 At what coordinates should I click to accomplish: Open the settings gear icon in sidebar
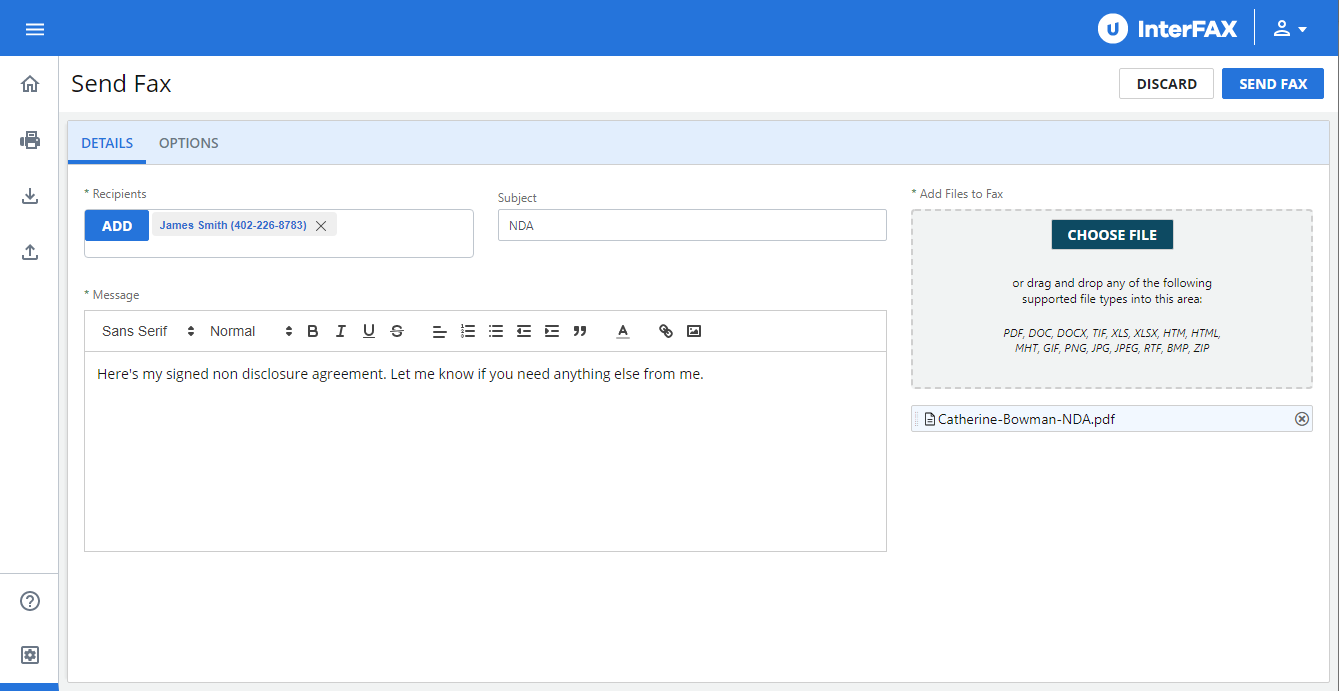pyautogui.click(x=30, y=655)
